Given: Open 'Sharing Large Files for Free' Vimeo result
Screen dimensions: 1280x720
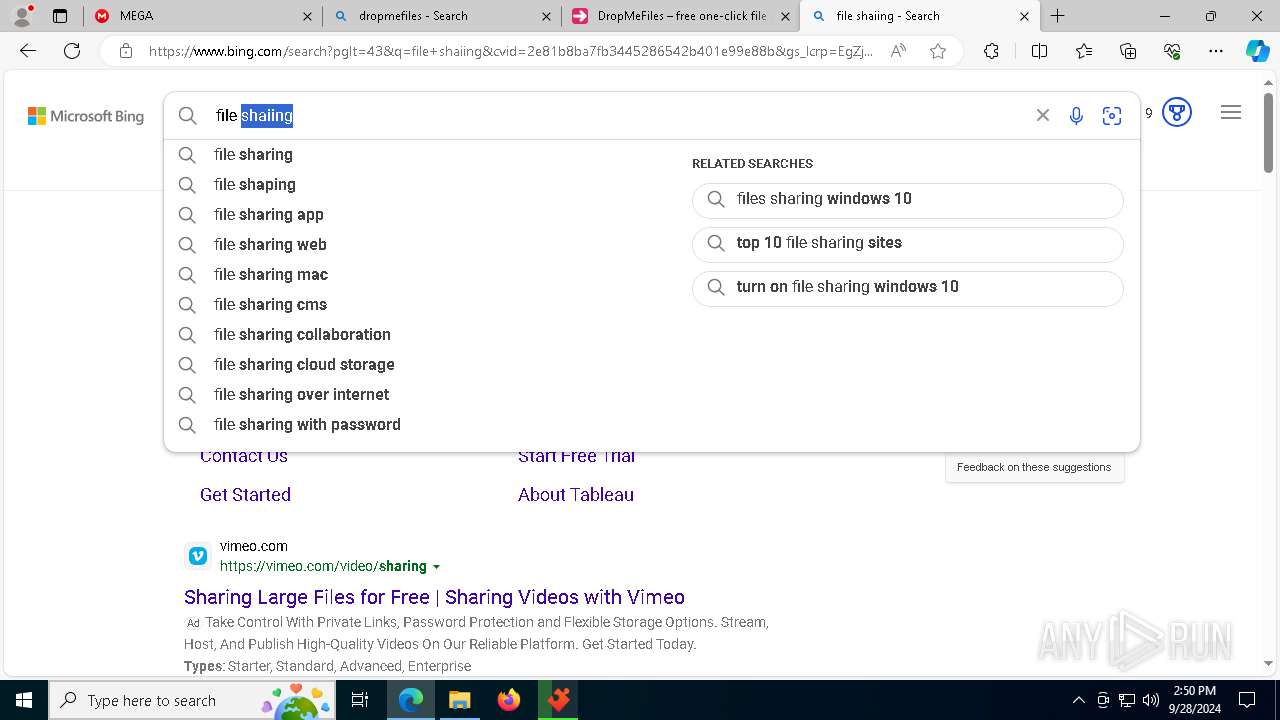Looking at the screenshot, I should coord(434,597).
